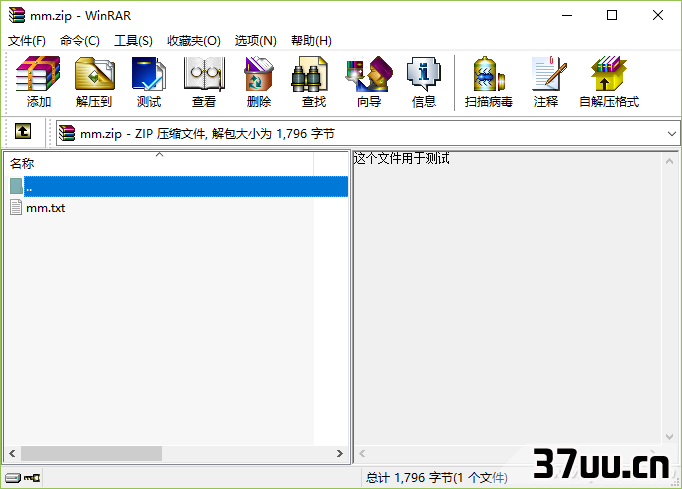Click comment pane scroll down arrow
Image resolution: width=682 pixels, height=489 pixels.
[669, 436]
